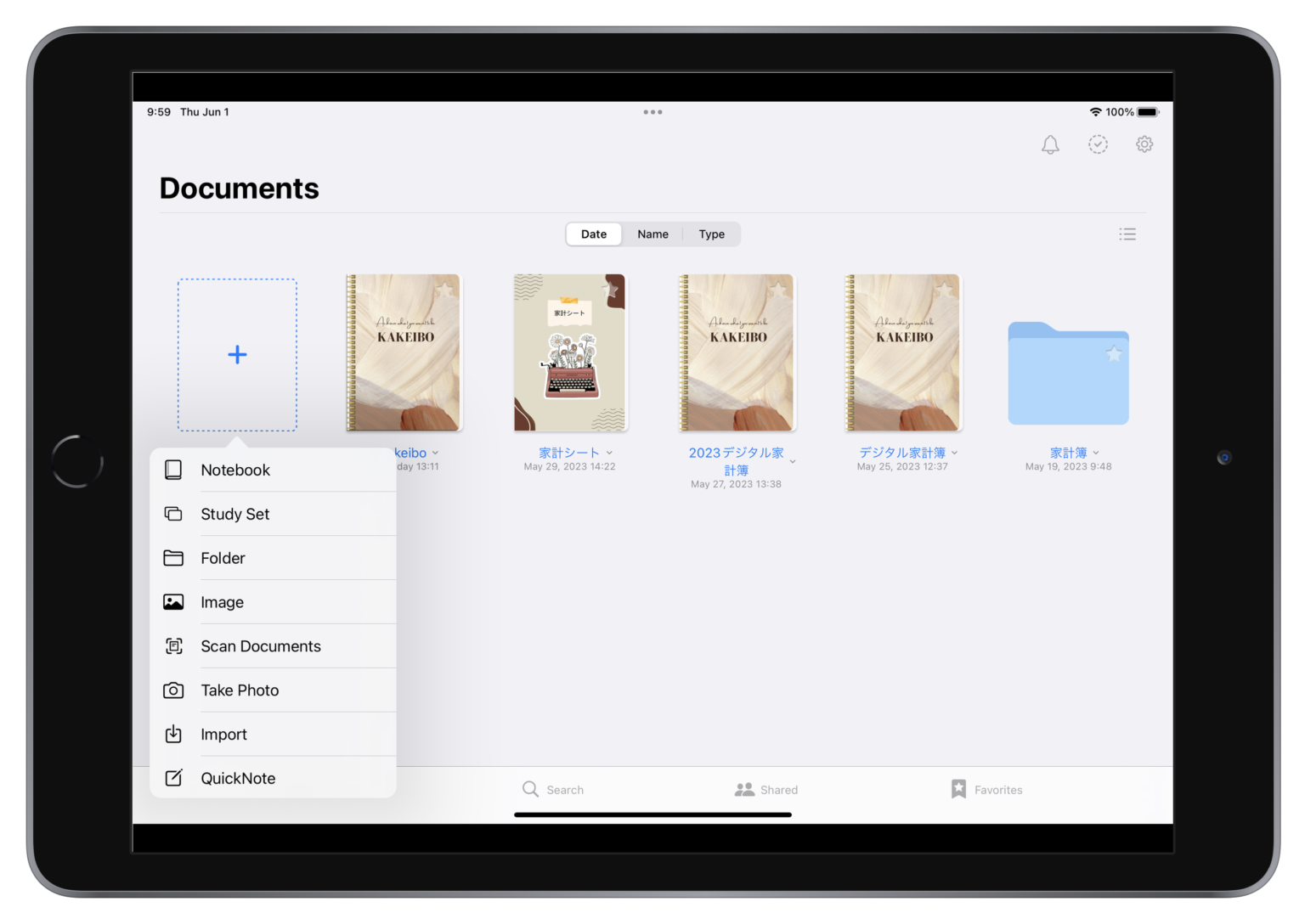Expand the 家計簿 folder name chevron

[x=1094, y=453]
